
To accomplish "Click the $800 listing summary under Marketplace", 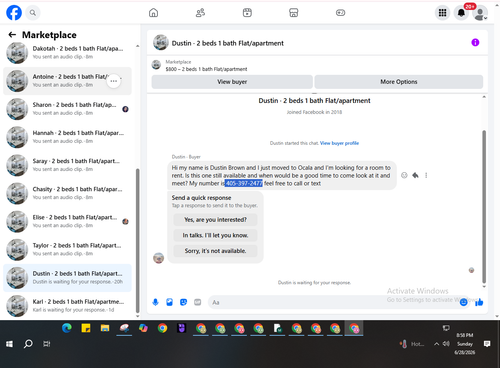I will click(x=206, y=69).
